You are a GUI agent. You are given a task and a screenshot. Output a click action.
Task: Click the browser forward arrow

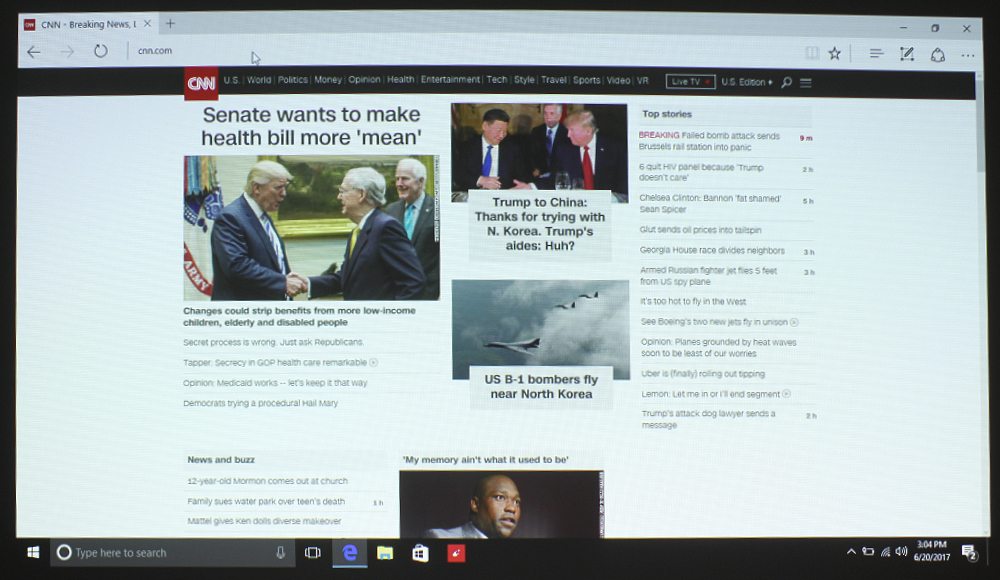click(67, 52)
